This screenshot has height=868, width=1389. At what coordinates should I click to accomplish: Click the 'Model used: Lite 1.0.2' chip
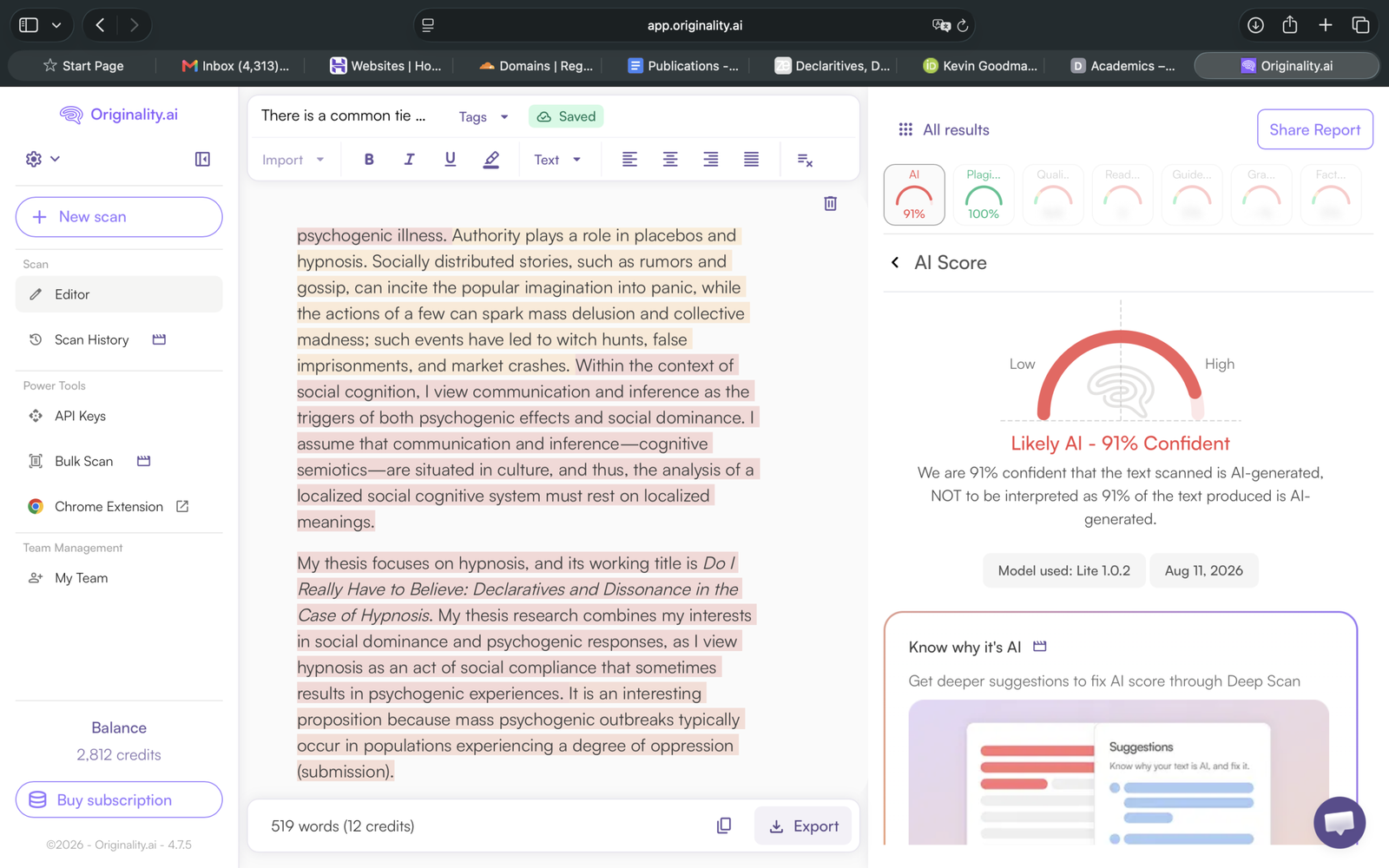coord(1064,570)
